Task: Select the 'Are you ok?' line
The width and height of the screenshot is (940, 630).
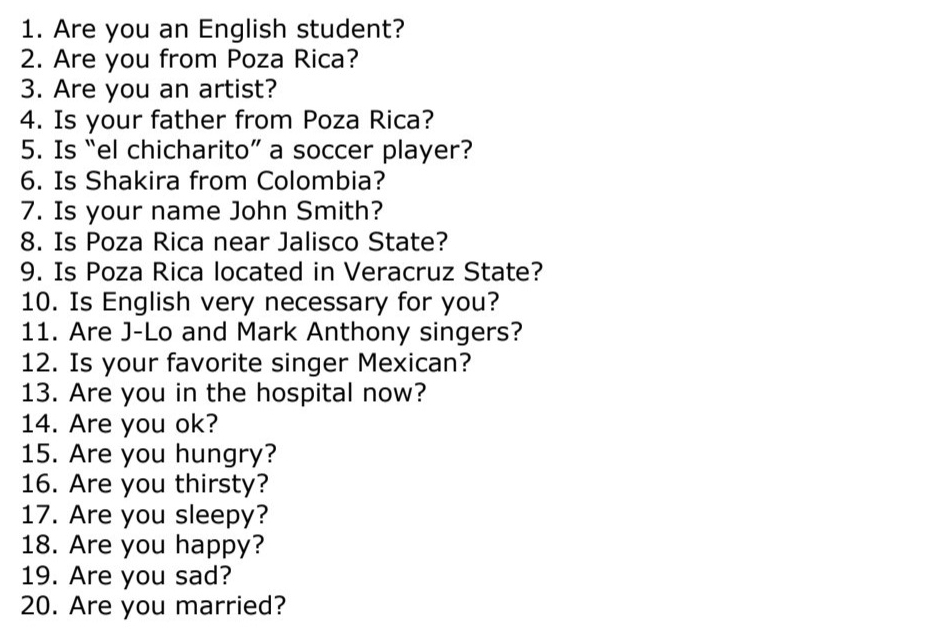Action: click(x=119, y=424)
